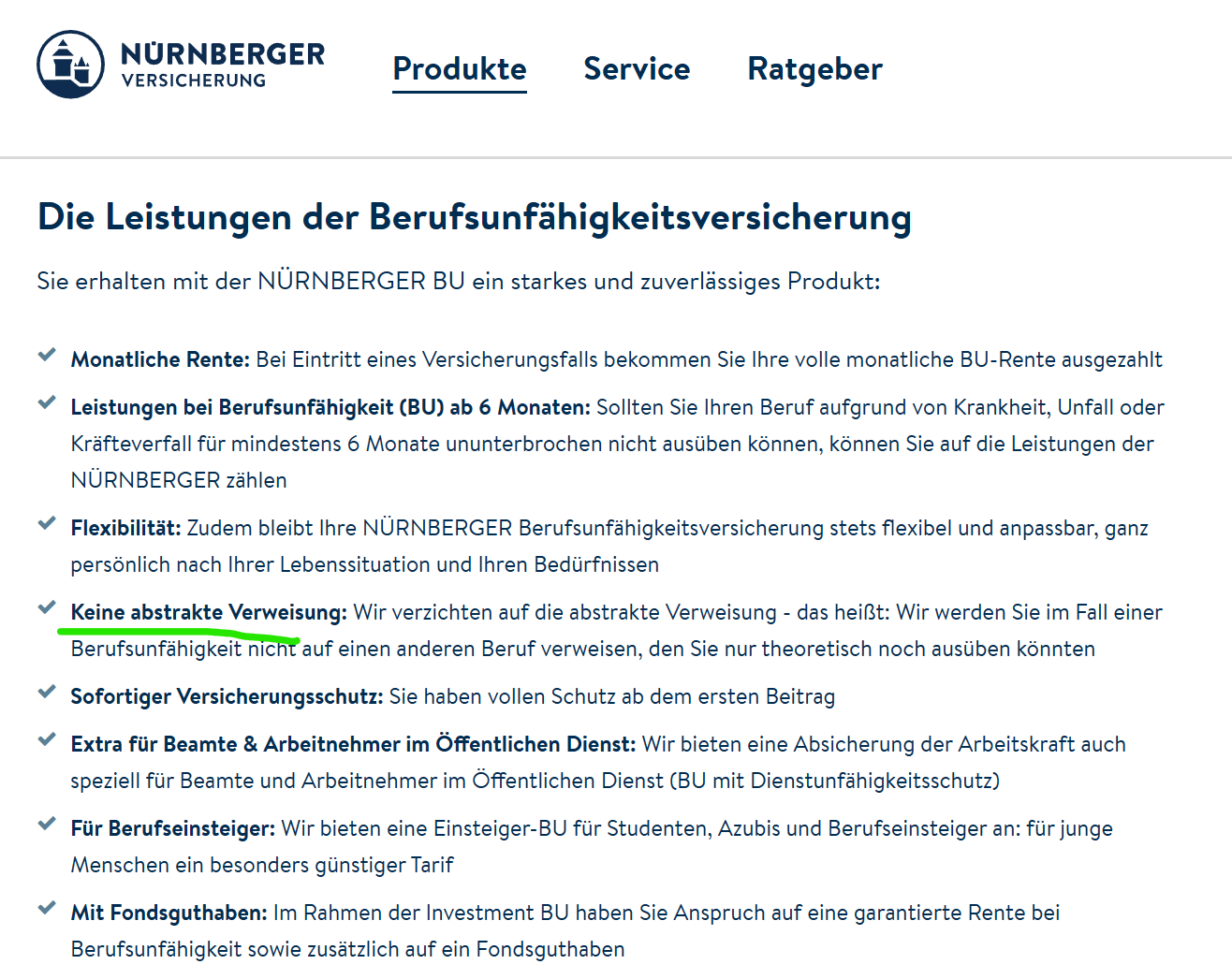The image size is (1232, 979).
Task: Click the NÜRNBERGER Versicherung wordmark
Action: coord(223,65)
